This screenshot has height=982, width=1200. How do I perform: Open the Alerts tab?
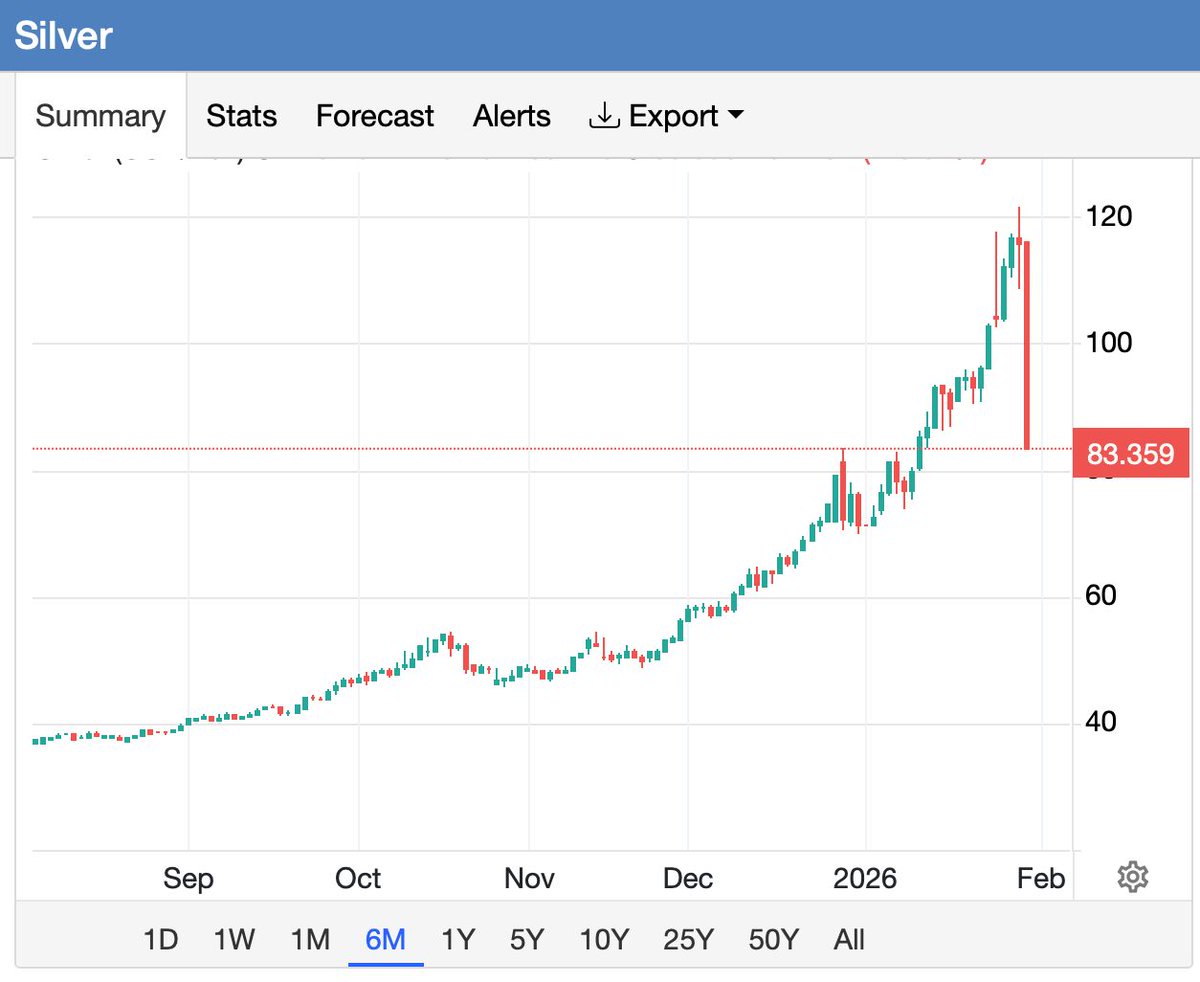point(512,116)
